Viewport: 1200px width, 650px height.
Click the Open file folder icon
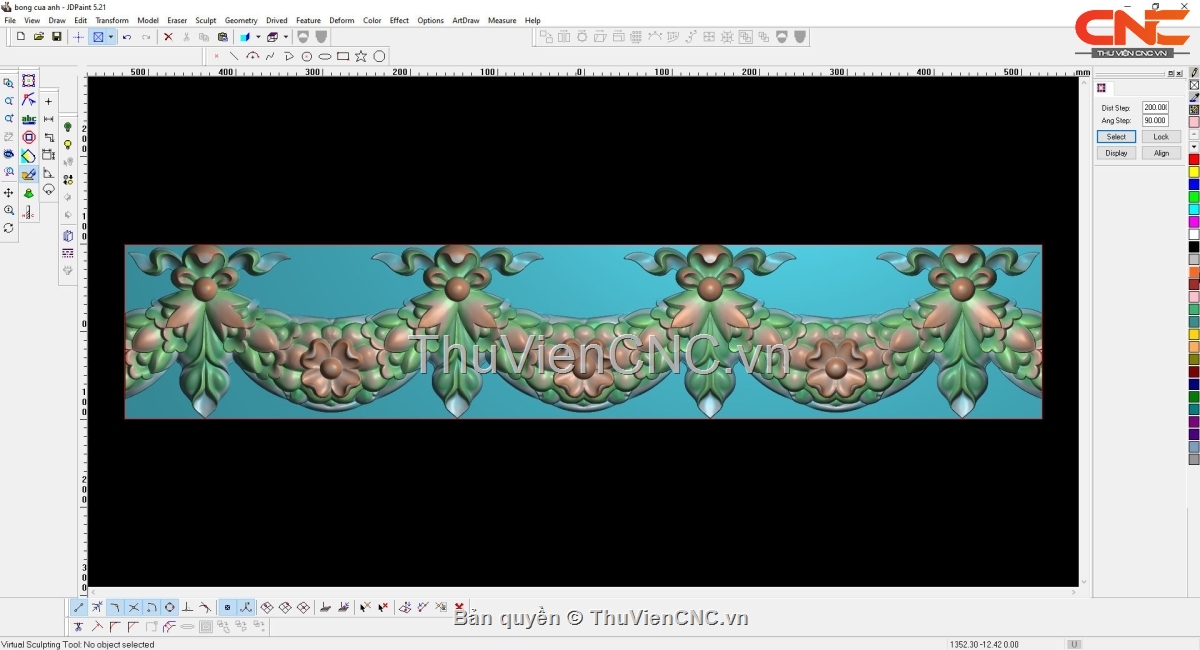[x=39, y=37]
